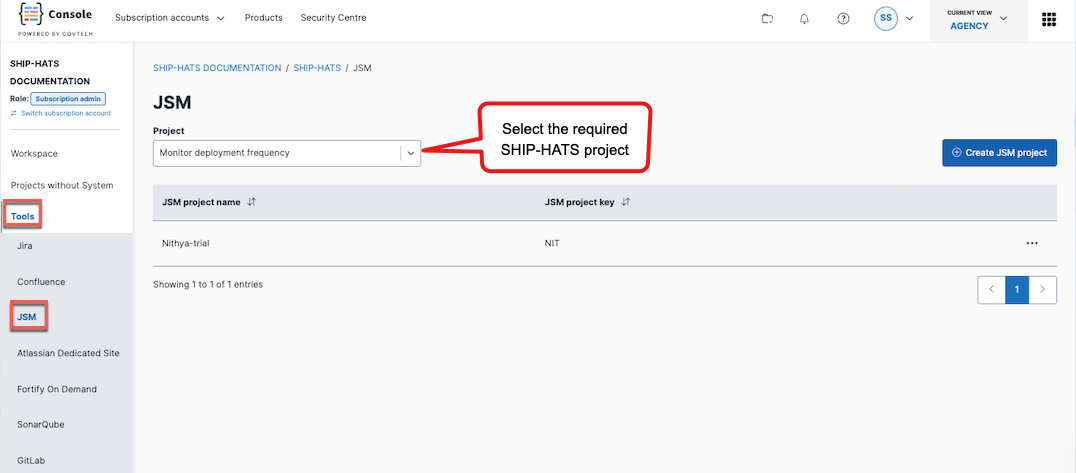Open the help question mark icon
The height and width of the screenshot is (473, 1076).
(x=843, y=19)
